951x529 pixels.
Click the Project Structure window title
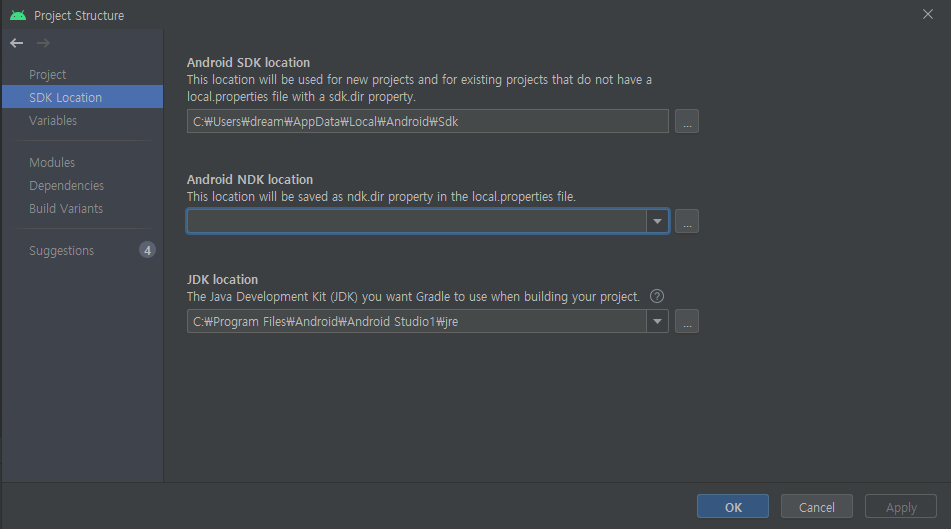[79, 16]
